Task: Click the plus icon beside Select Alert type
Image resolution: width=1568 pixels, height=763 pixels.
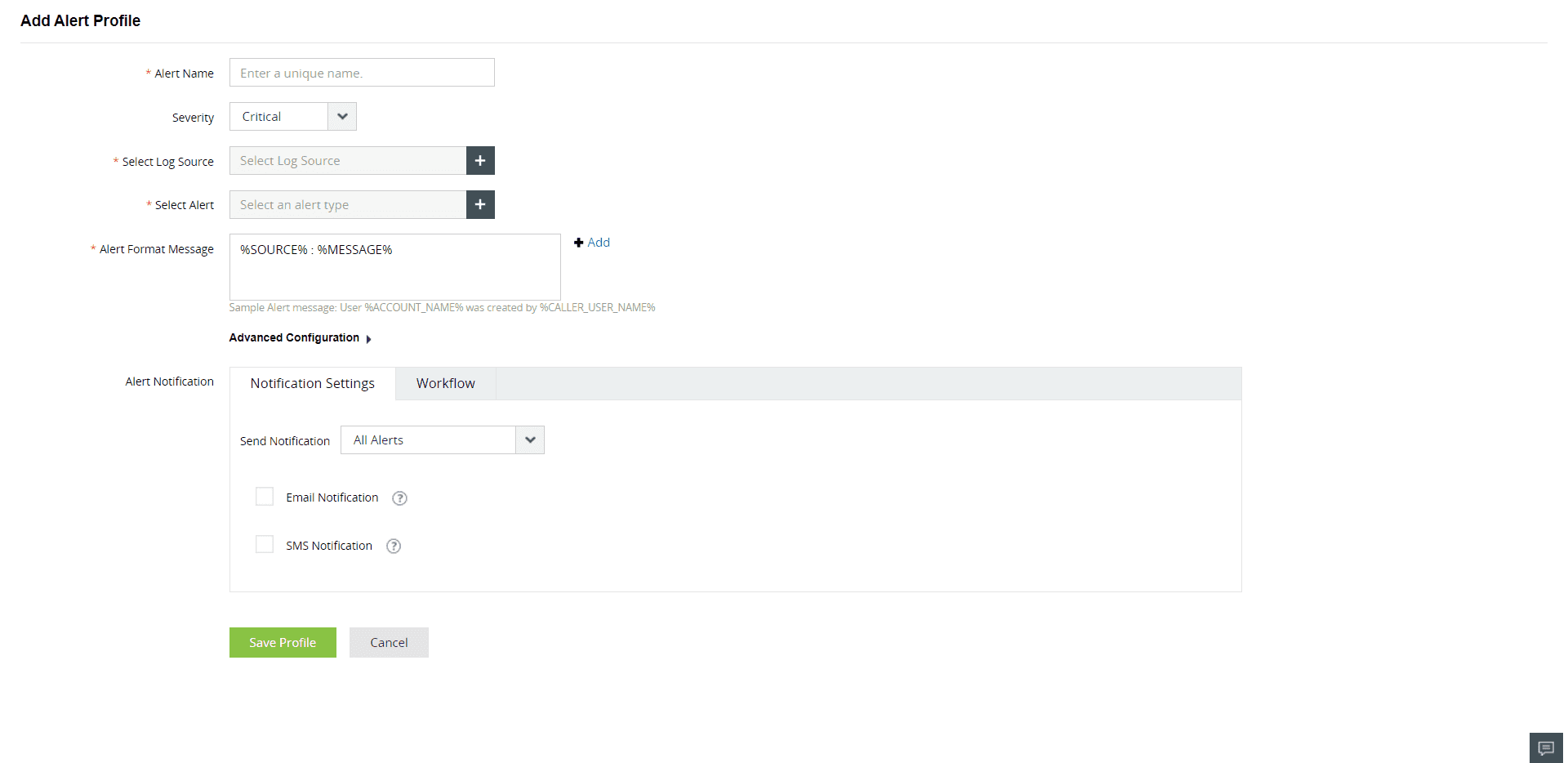Action: pos(480,205)
